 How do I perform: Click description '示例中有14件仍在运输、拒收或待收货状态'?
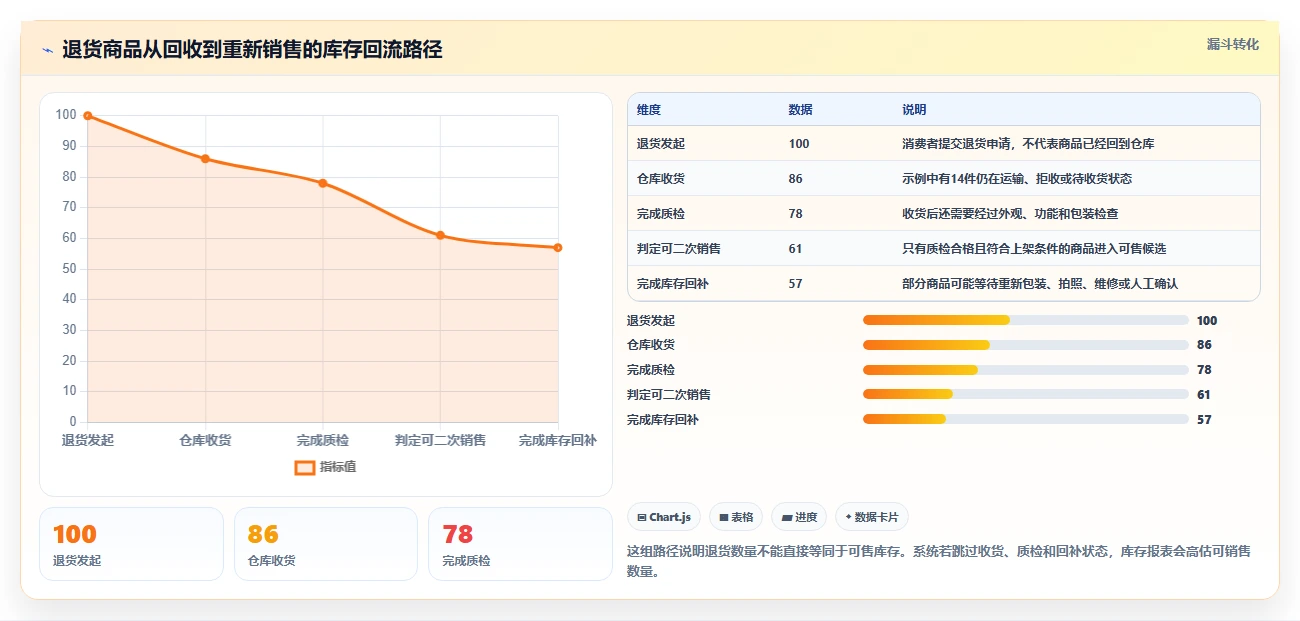tap(1017, 179)
